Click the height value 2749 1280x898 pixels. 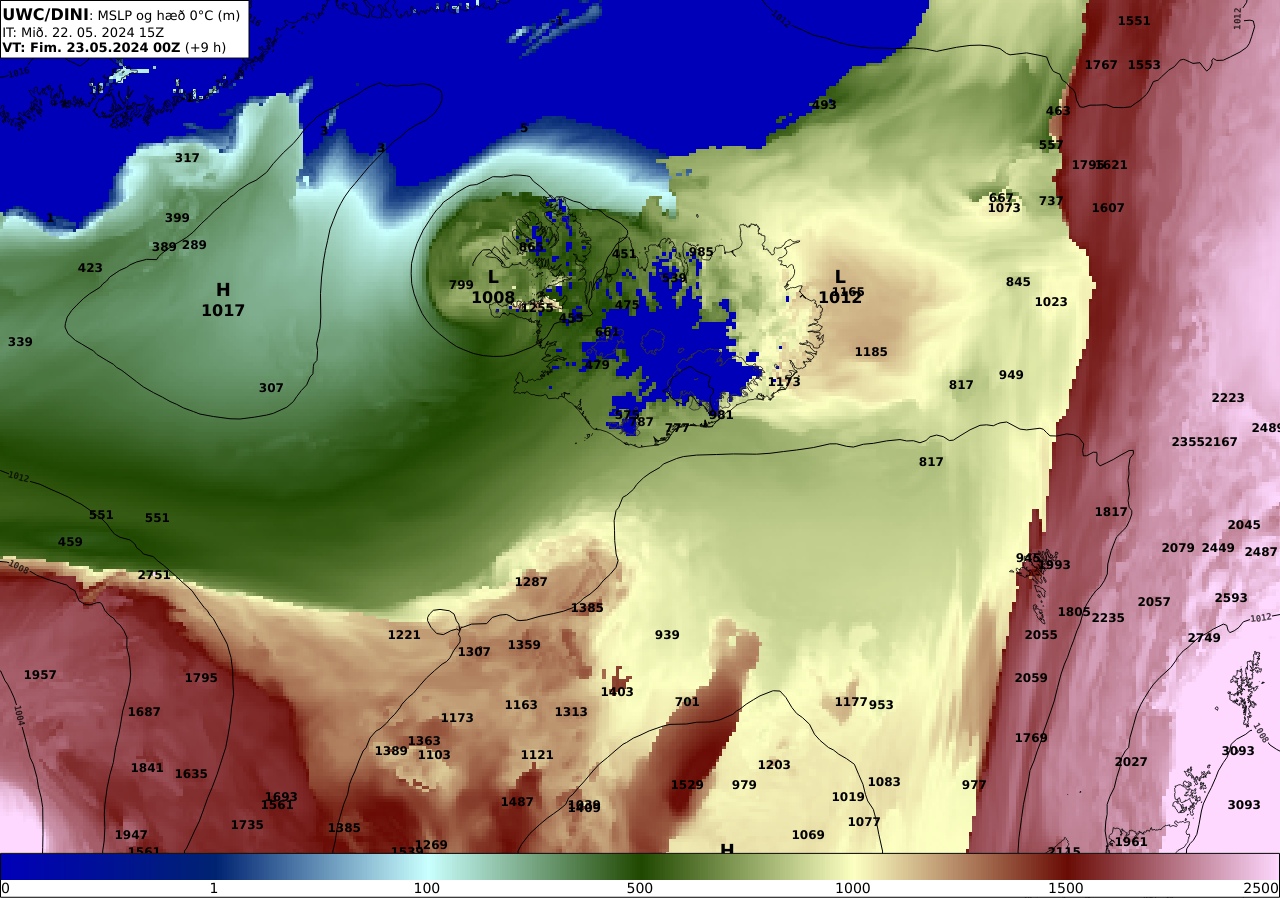click(1204, 638)
